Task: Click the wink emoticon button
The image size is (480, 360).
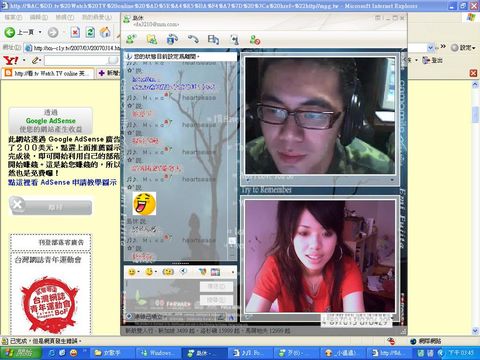Action: [x=149, y=272]
